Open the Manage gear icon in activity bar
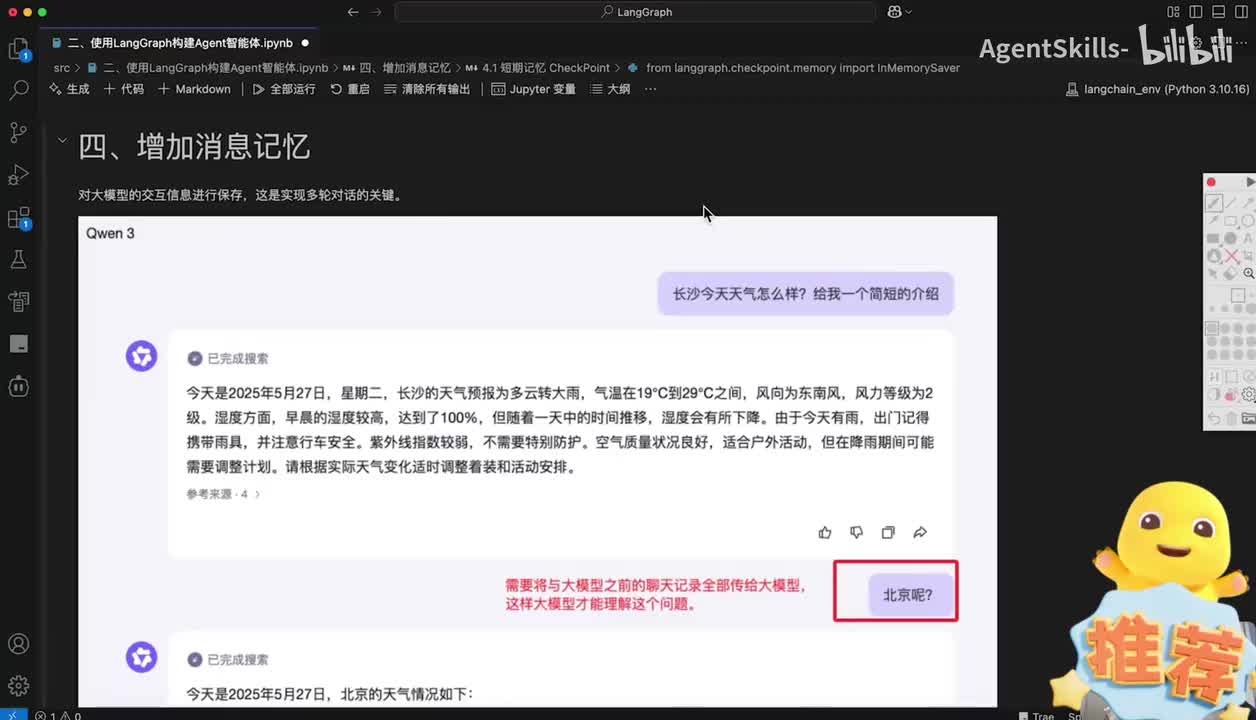The image size is (1256, 720). [18, 686]
